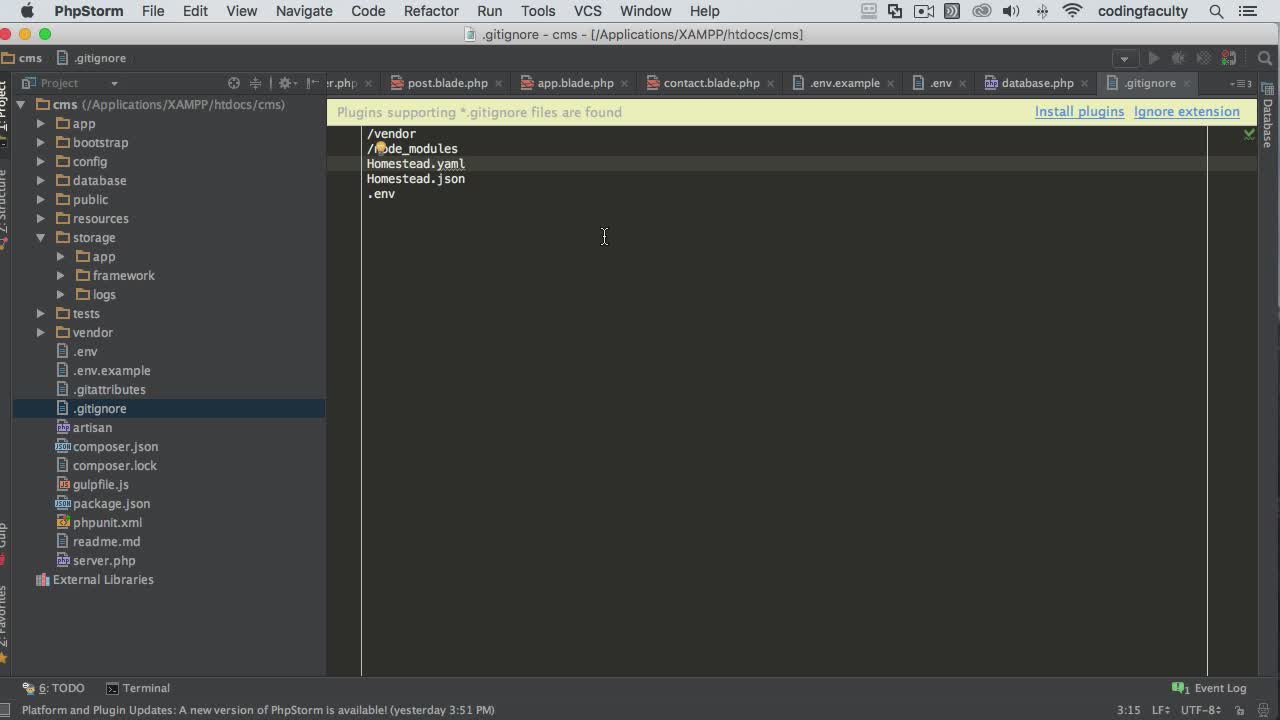Switch to the .env.example tab
The image size is (1280, 720).
coord(845,83)
